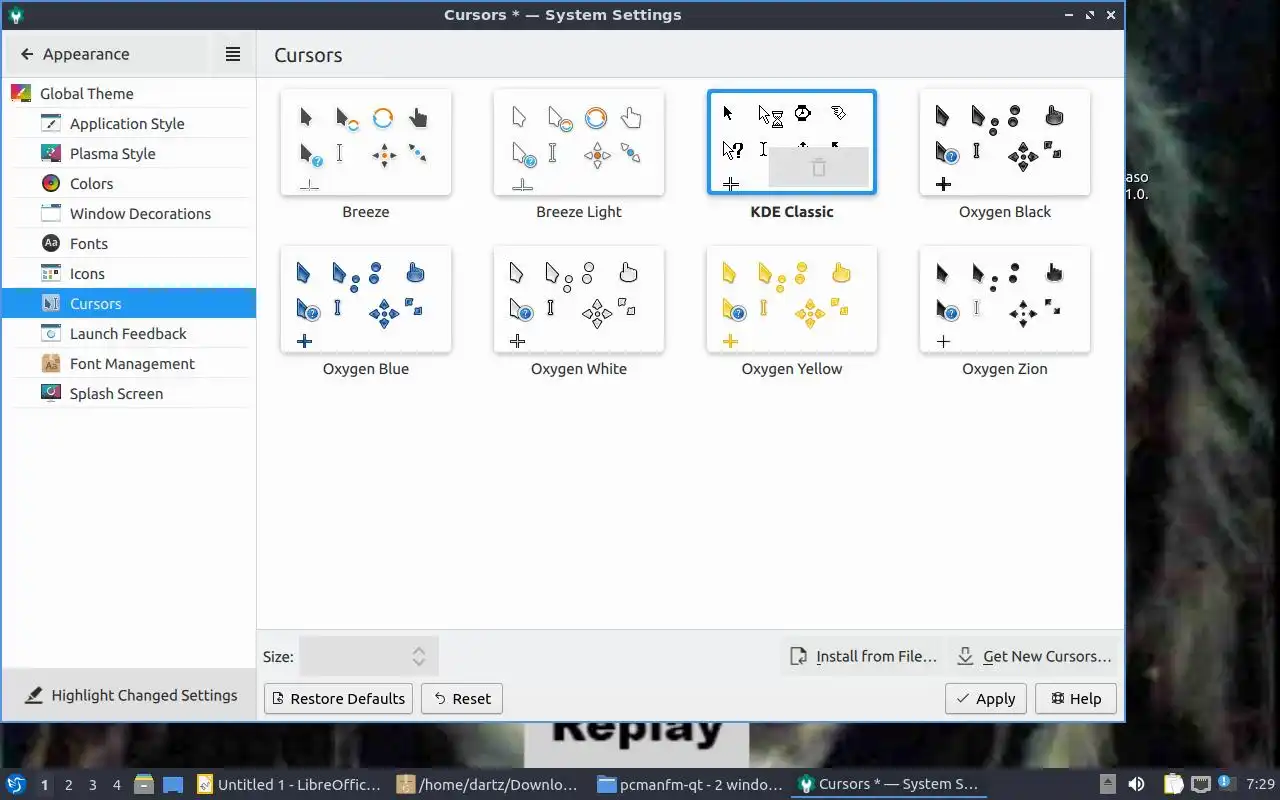The height and width of the screenshot is (800, 1280).
Task: Apply the cursor theme changes
Action: point(986,698)
